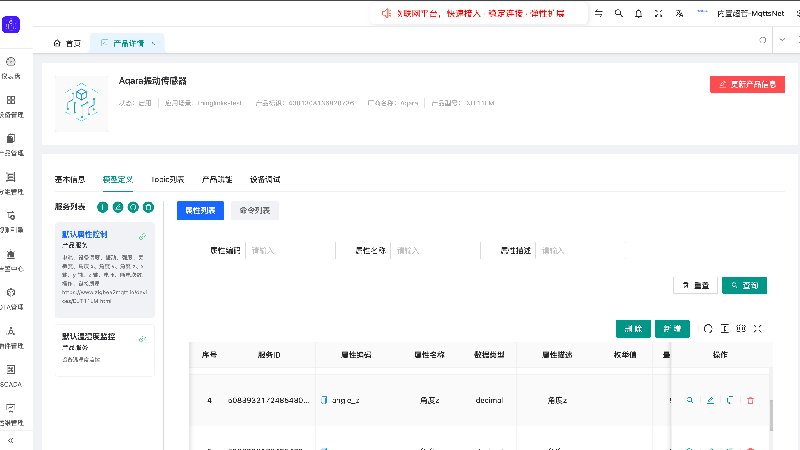Open the notifications bell
This screenshot has width=800, height=450.
638,13
